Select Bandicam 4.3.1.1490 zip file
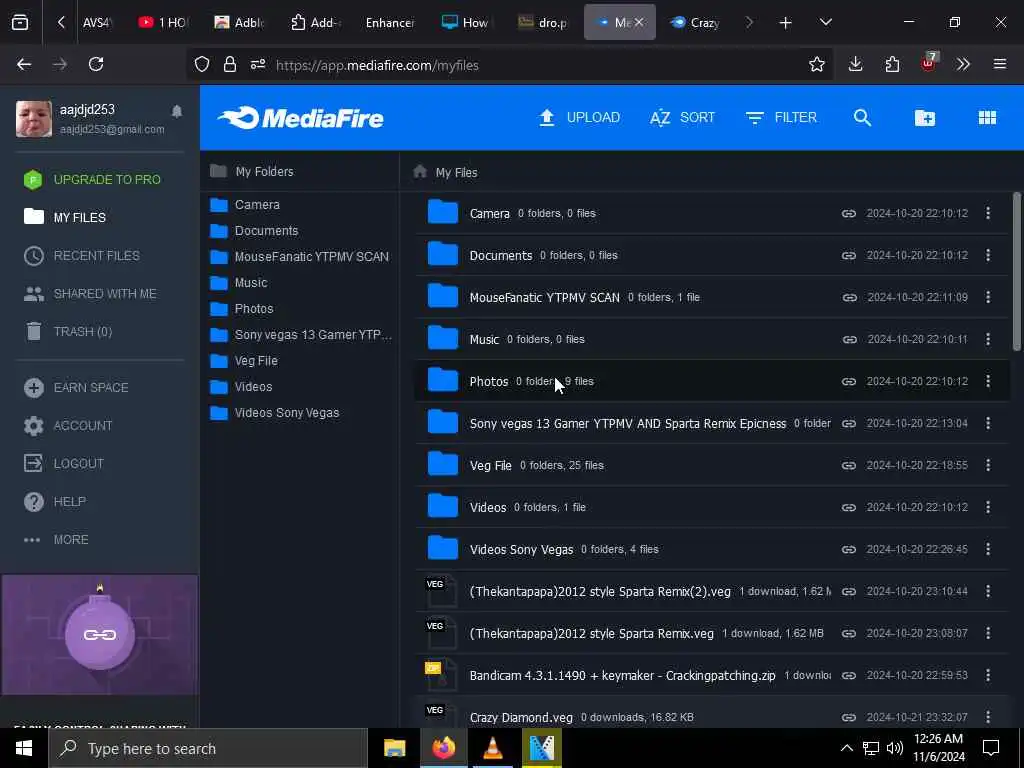 click(712, 675)
